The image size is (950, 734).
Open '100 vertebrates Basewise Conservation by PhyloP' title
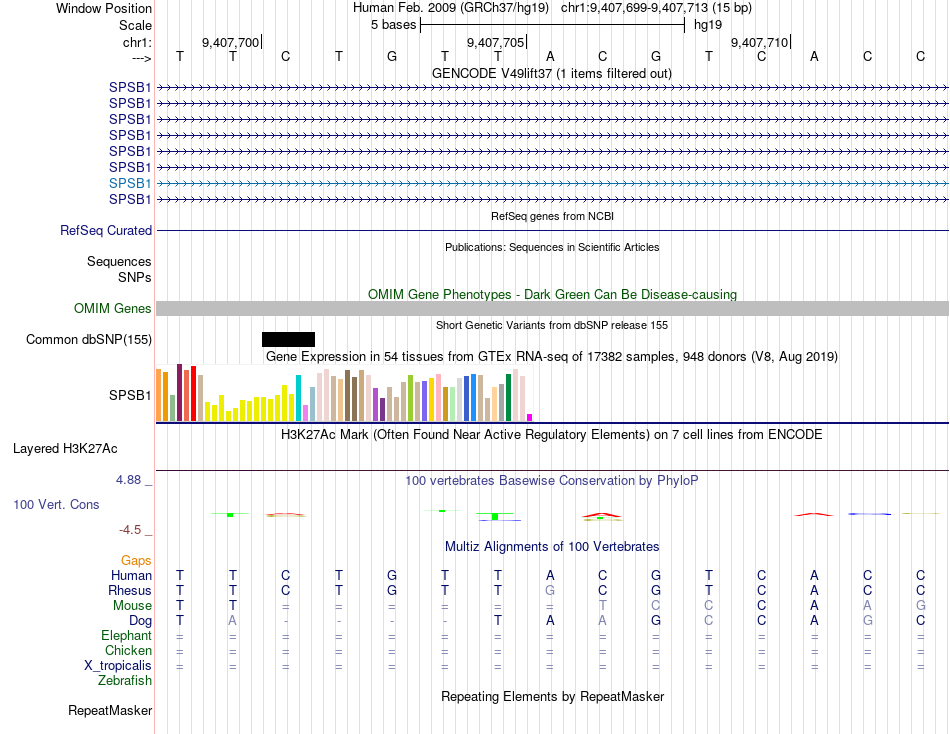pos(552,481)
